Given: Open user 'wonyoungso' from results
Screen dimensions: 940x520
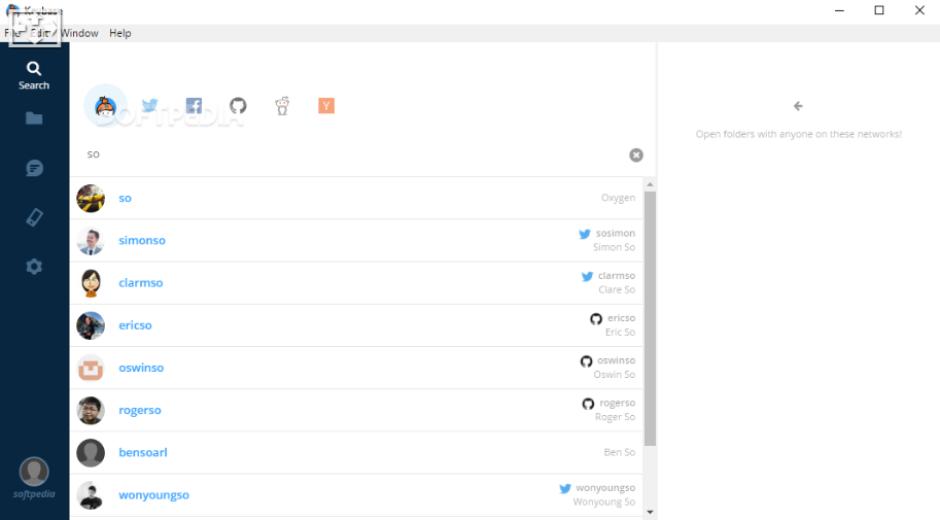Looking at the screenshot, I should click(x=357, y=495).
